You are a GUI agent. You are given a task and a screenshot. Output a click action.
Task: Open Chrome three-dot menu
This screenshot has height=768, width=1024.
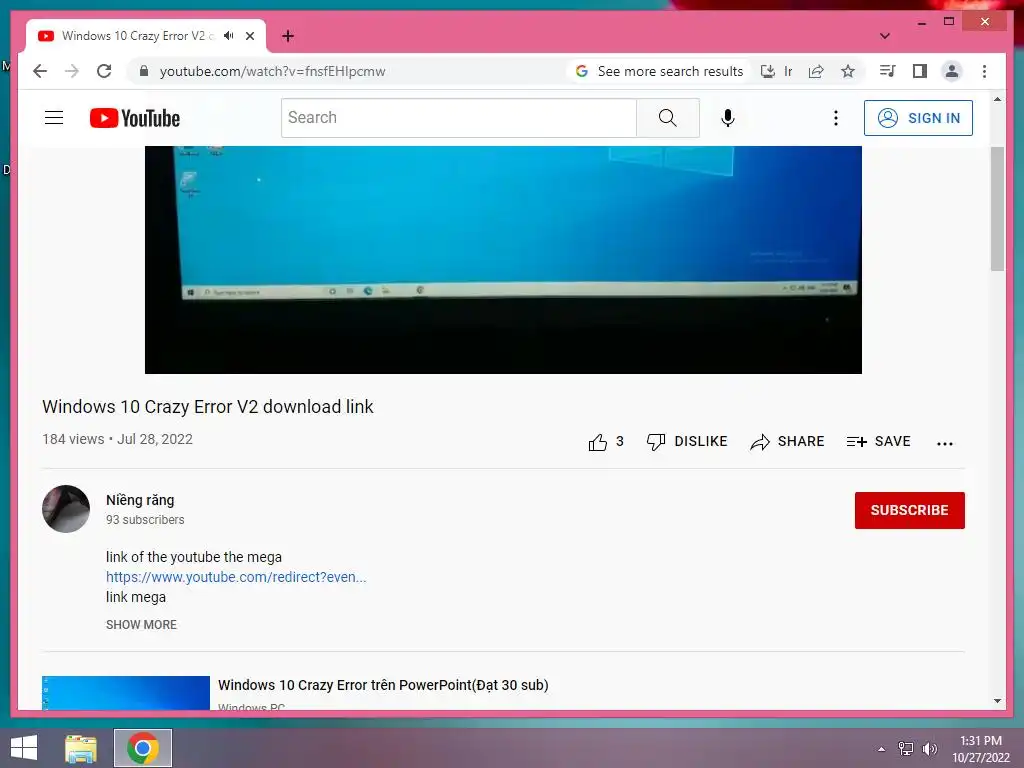point(984,71)
